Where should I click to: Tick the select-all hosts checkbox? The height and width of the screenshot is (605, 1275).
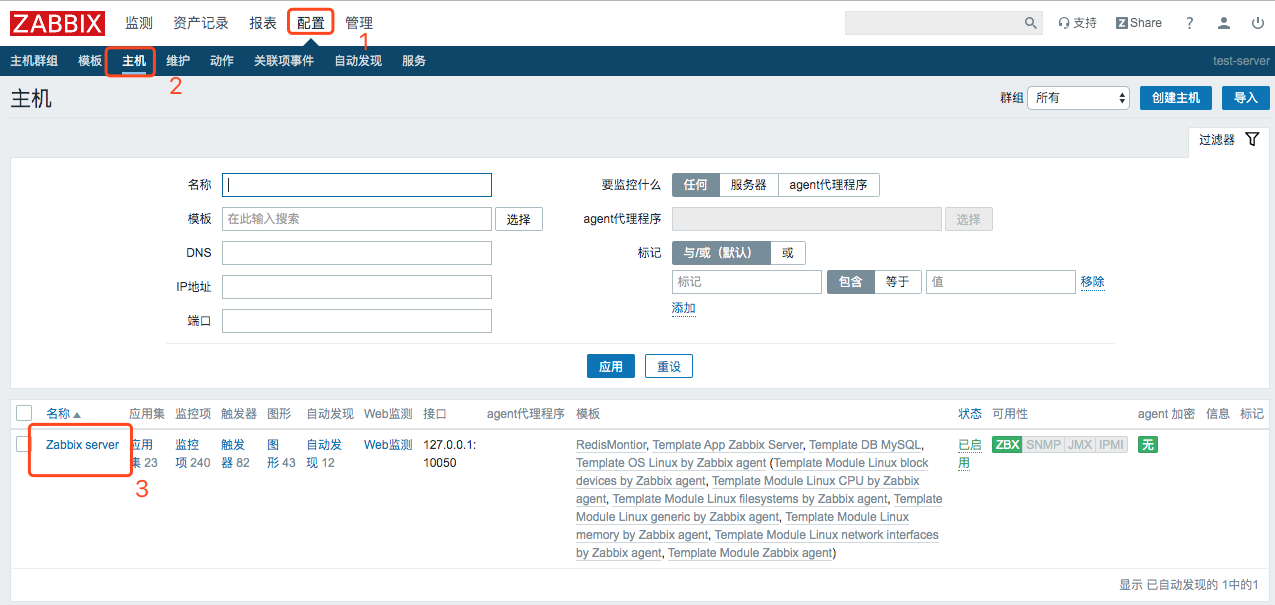point(24,413)
